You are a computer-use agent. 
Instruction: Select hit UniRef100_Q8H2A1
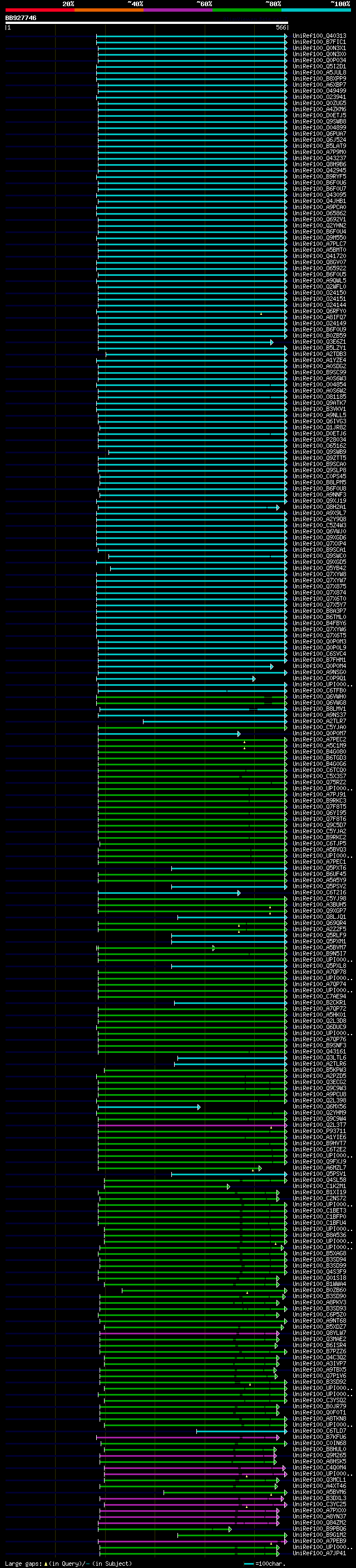click(319, 507)
